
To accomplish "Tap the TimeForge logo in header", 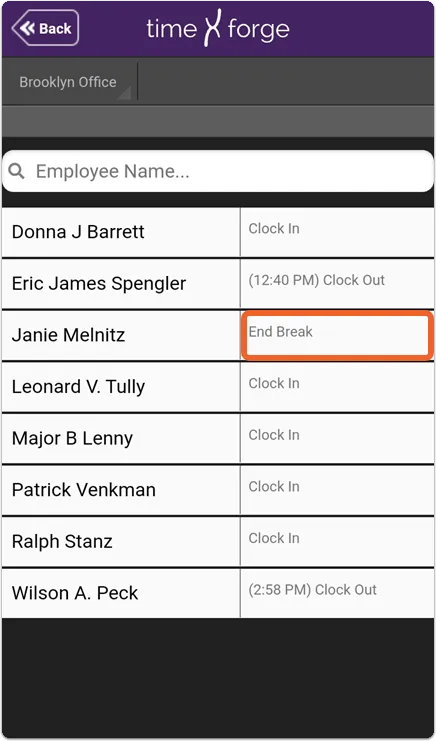I will (218, 28).
